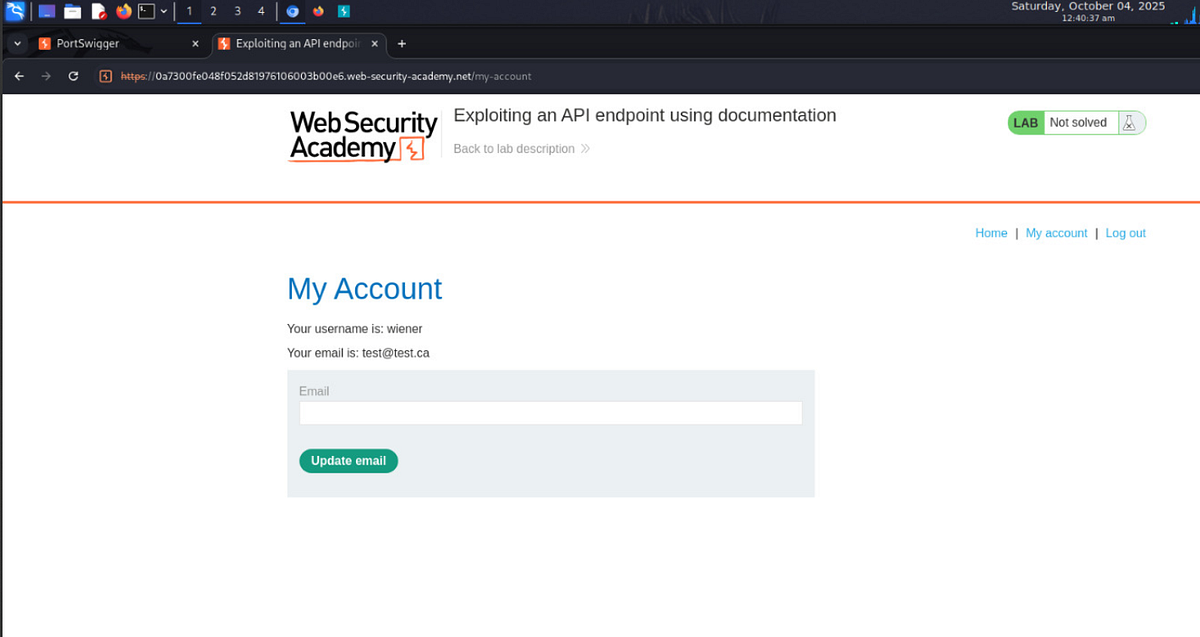Switch to workspace 2
The image size is (1200, 637).
coord(213,12)
